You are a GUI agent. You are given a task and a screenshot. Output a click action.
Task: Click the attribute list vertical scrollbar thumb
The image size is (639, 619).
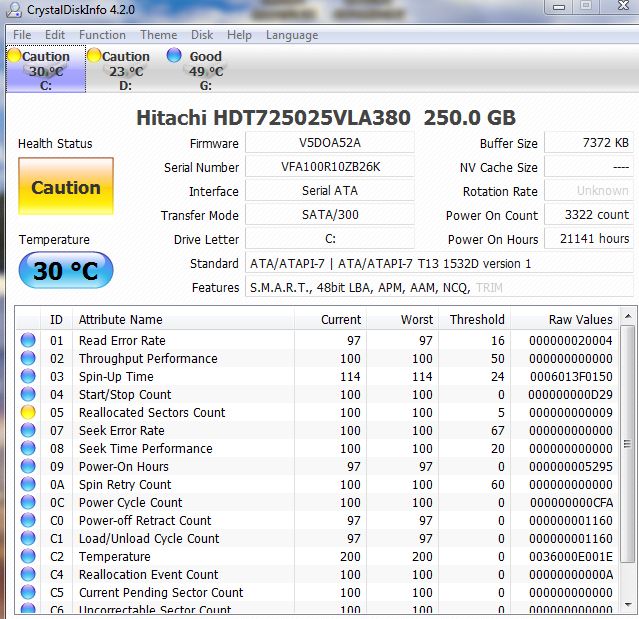tap(628, 443)
